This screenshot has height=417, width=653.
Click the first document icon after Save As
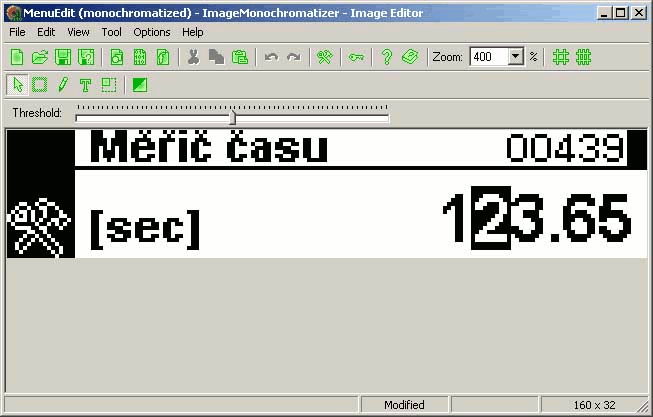(117, 57)
